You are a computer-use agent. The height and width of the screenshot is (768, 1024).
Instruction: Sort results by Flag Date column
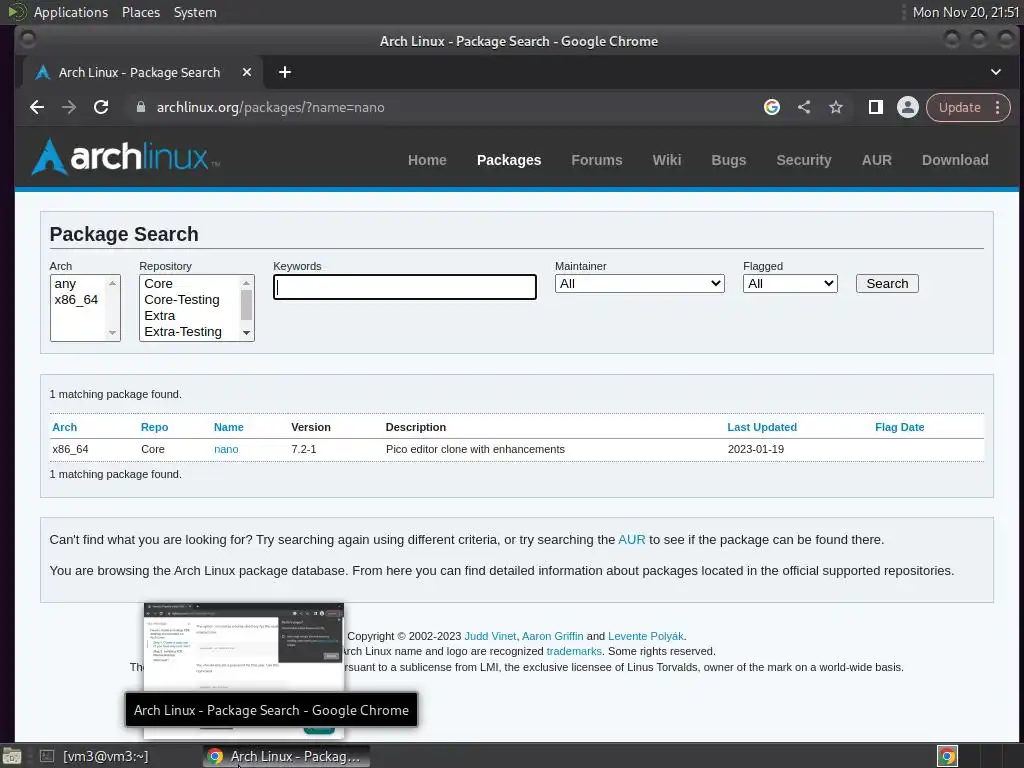point(899,427)
